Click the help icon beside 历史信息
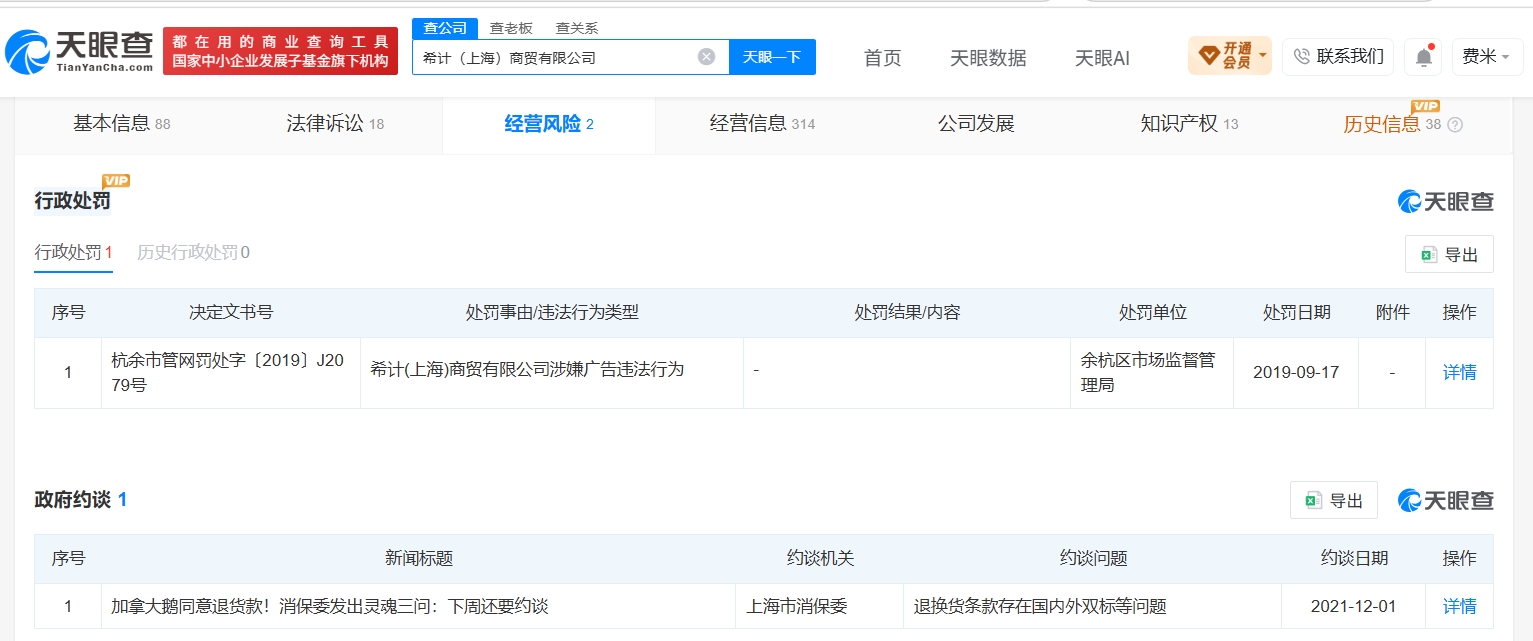The image size is (1533, 641). pyautogui.click(x=1455, y=125)
